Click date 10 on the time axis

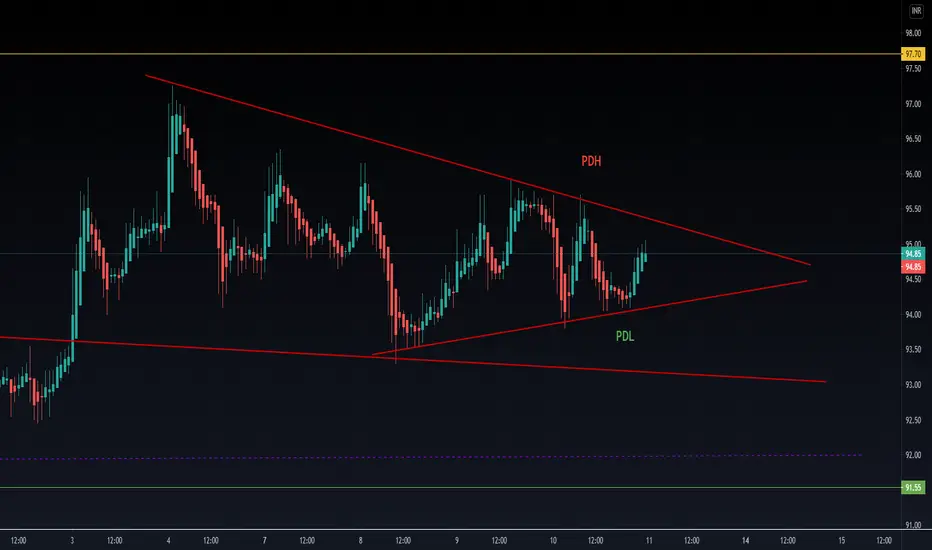553,540
